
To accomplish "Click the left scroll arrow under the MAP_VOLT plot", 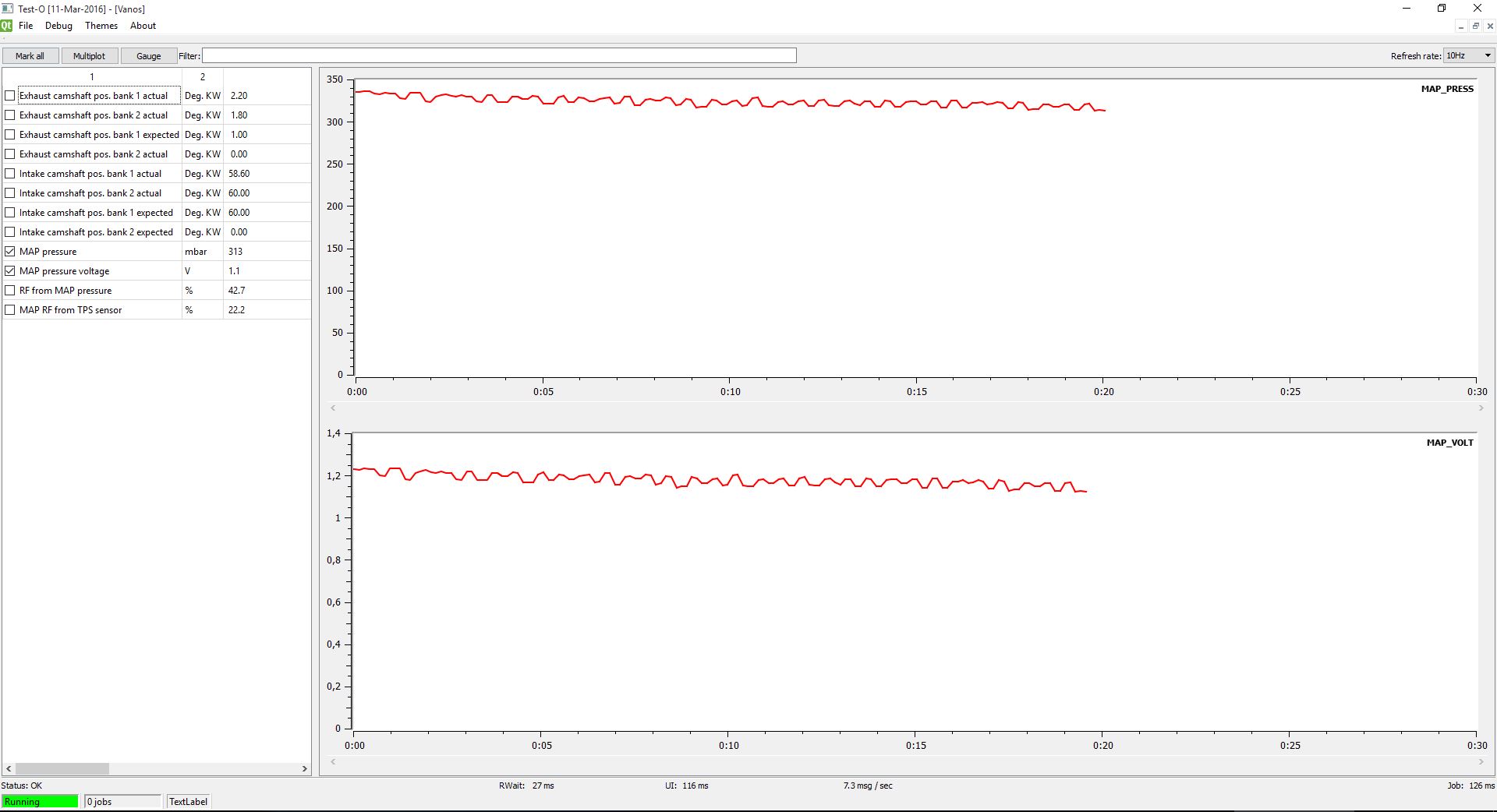I will (333, 761).
